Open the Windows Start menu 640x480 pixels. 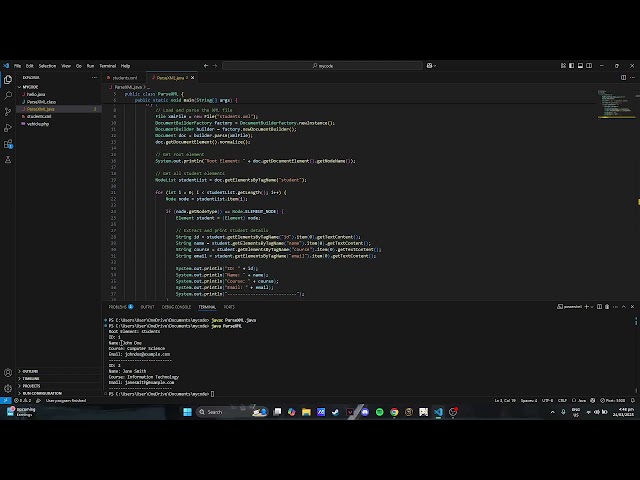coord(187,412)
